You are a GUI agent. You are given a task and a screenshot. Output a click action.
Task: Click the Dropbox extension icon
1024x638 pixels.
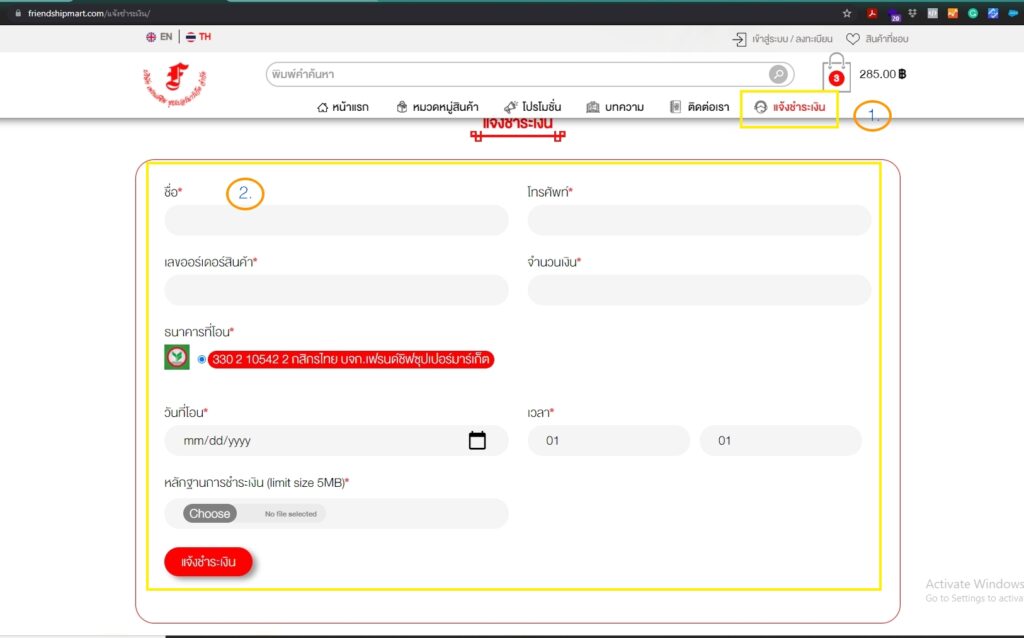tap(914, 13)
